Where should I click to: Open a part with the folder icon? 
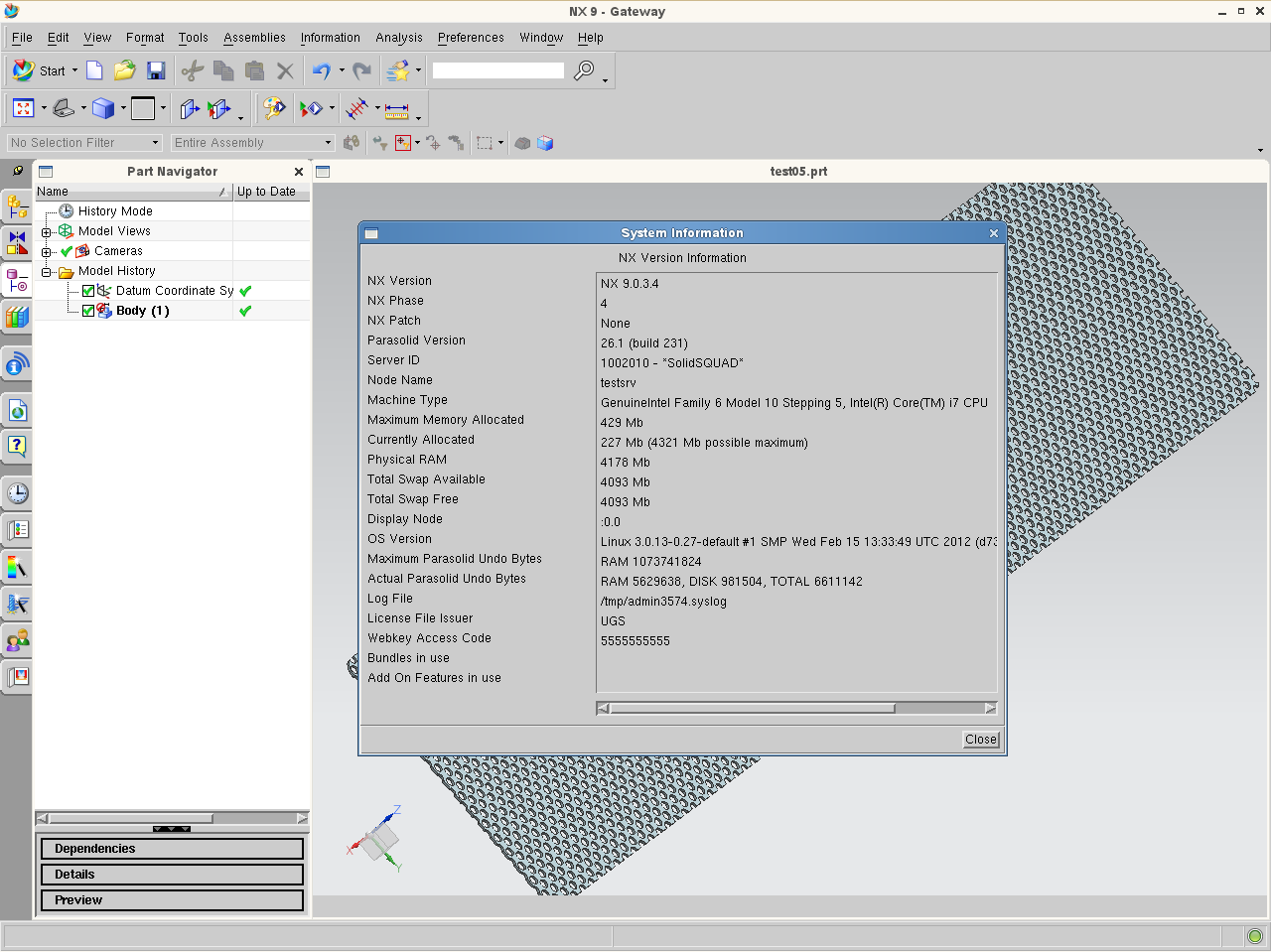tap(124, 70)
